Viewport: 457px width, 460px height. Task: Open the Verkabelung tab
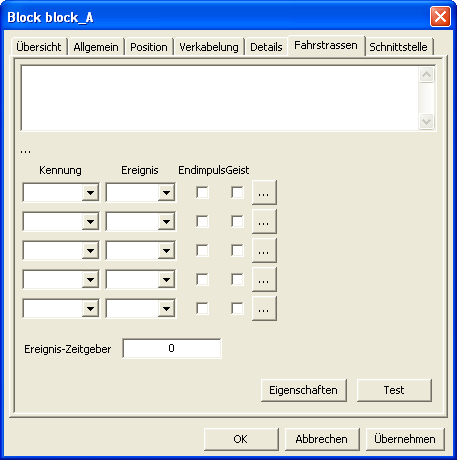coord(209,47)
